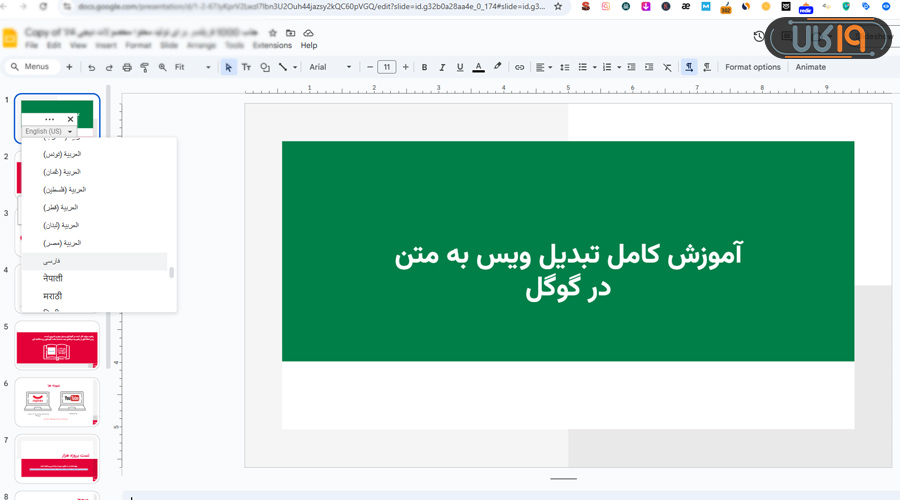View cloud document status
The image size is (900, 500).
click(x=308, y=33)
